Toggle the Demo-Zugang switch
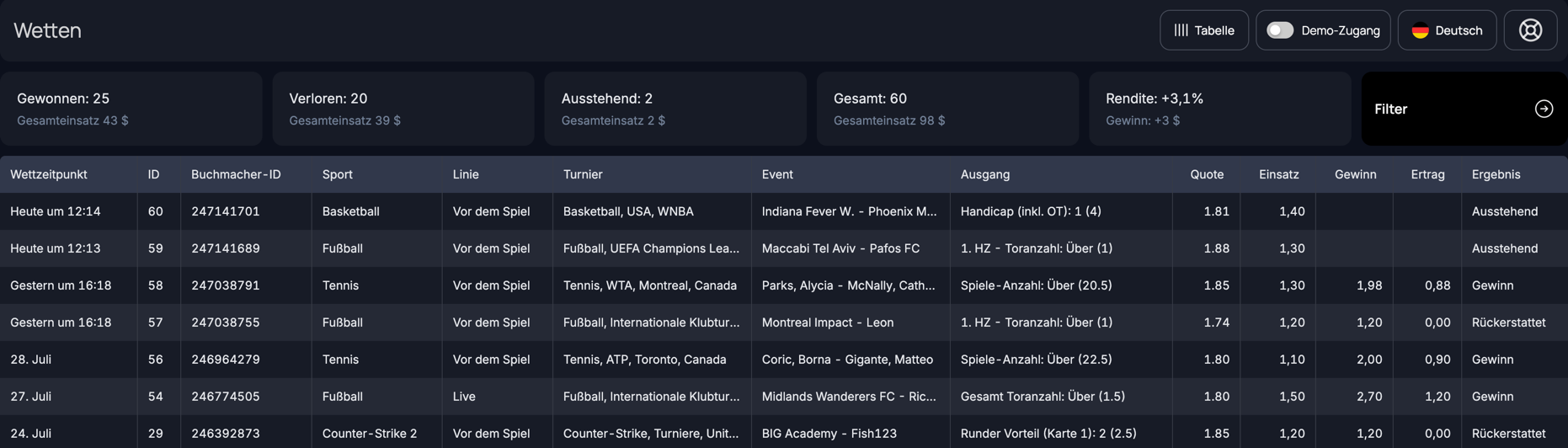Viewport: 1568px width, 448px height. point(1279,30)
